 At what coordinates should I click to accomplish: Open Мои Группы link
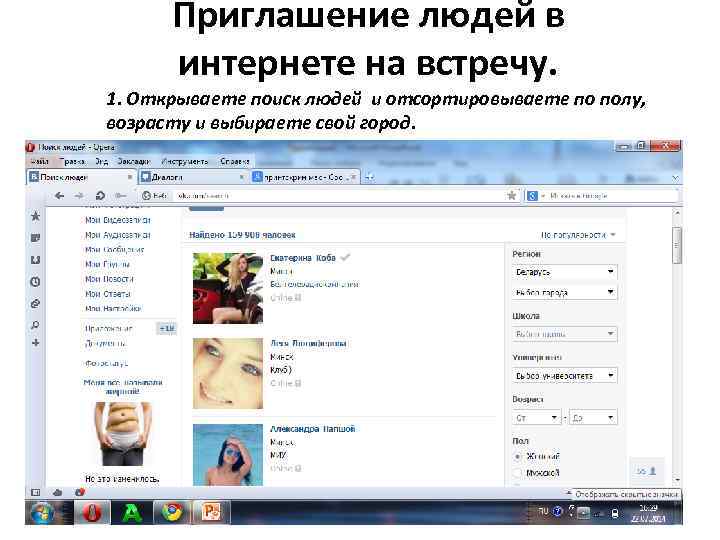[107, 264]
